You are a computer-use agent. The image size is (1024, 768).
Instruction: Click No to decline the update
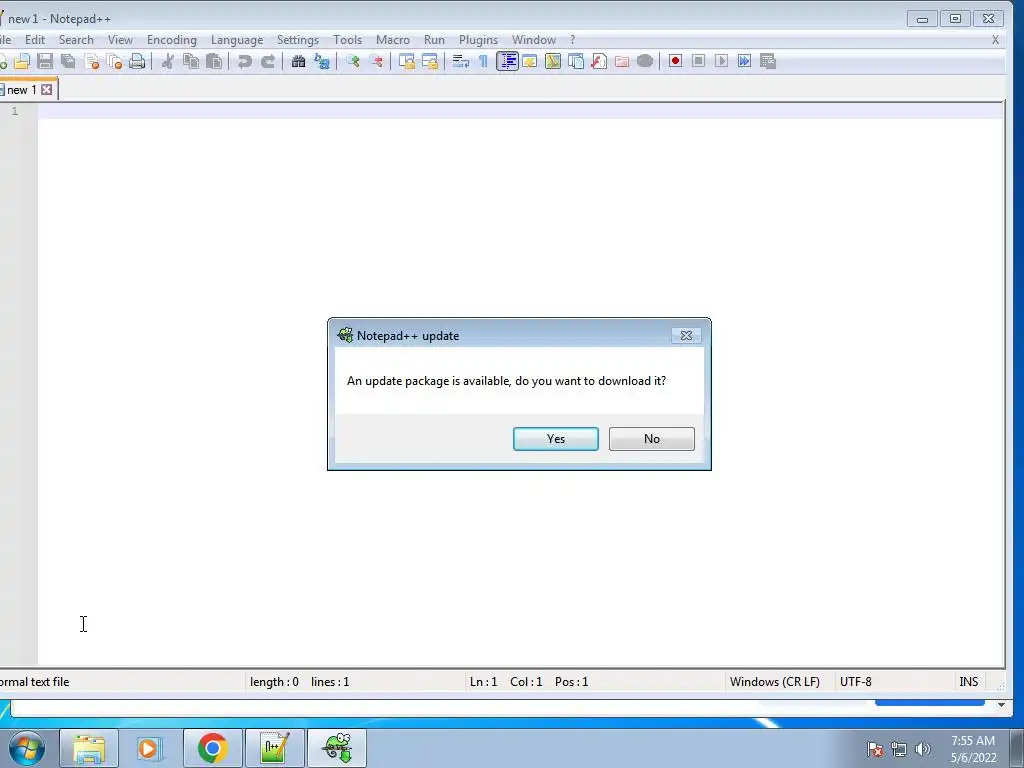[x=652, y=439]
